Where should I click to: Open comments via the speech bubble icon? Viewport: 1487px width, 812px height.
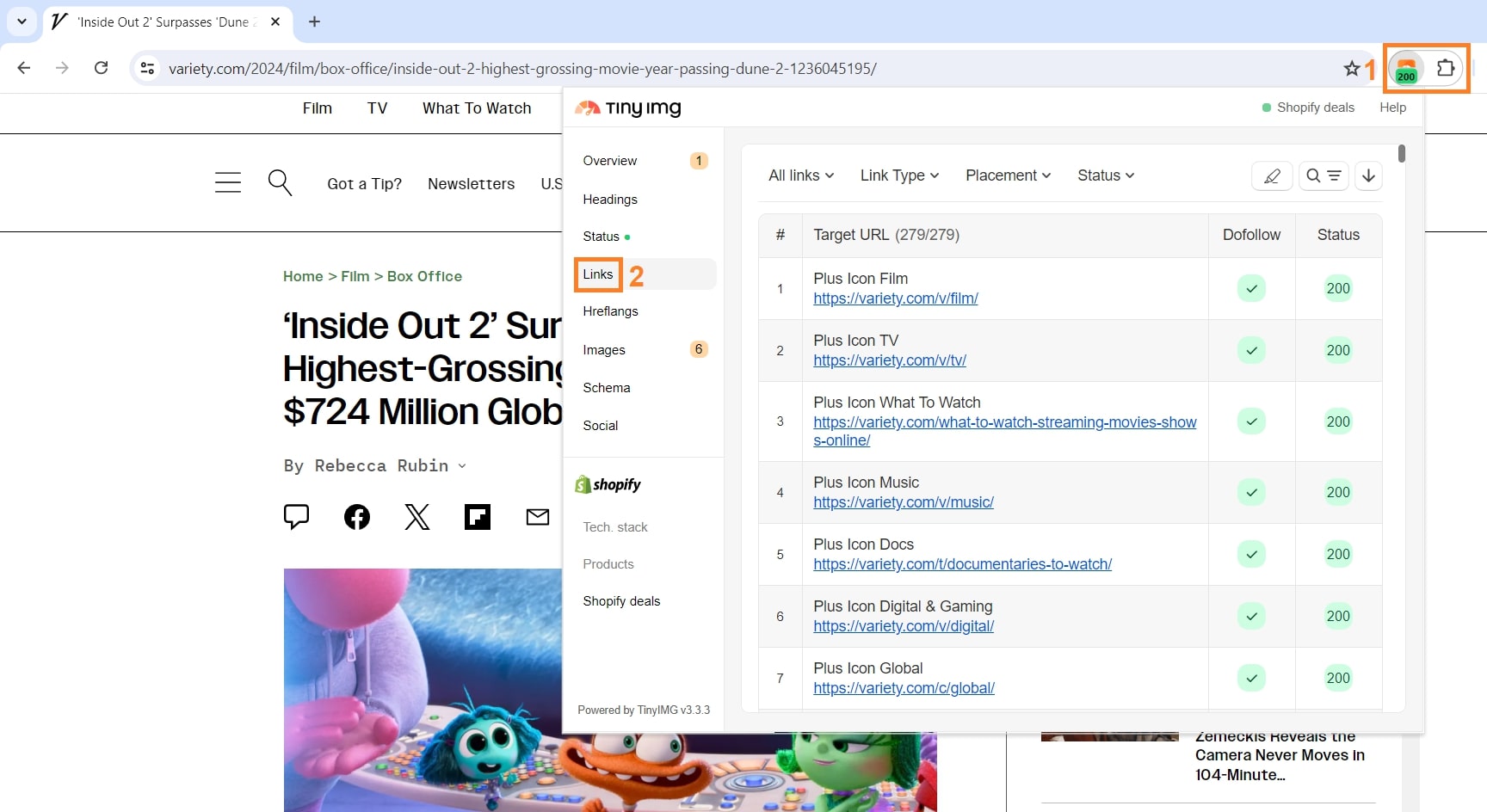point(296,516)
